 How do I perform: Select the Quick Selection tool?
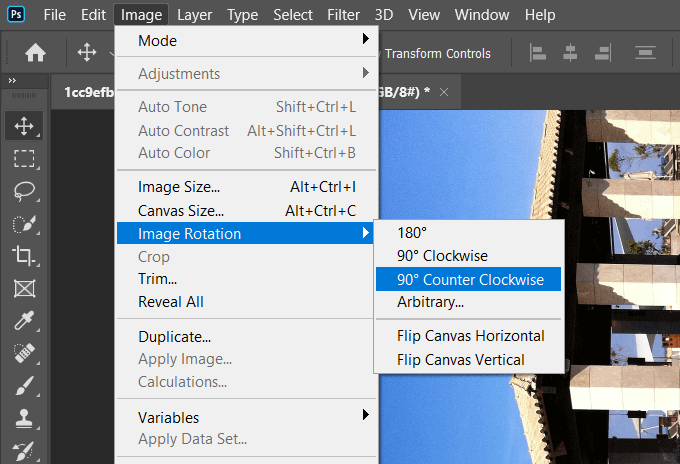(24, 223)
